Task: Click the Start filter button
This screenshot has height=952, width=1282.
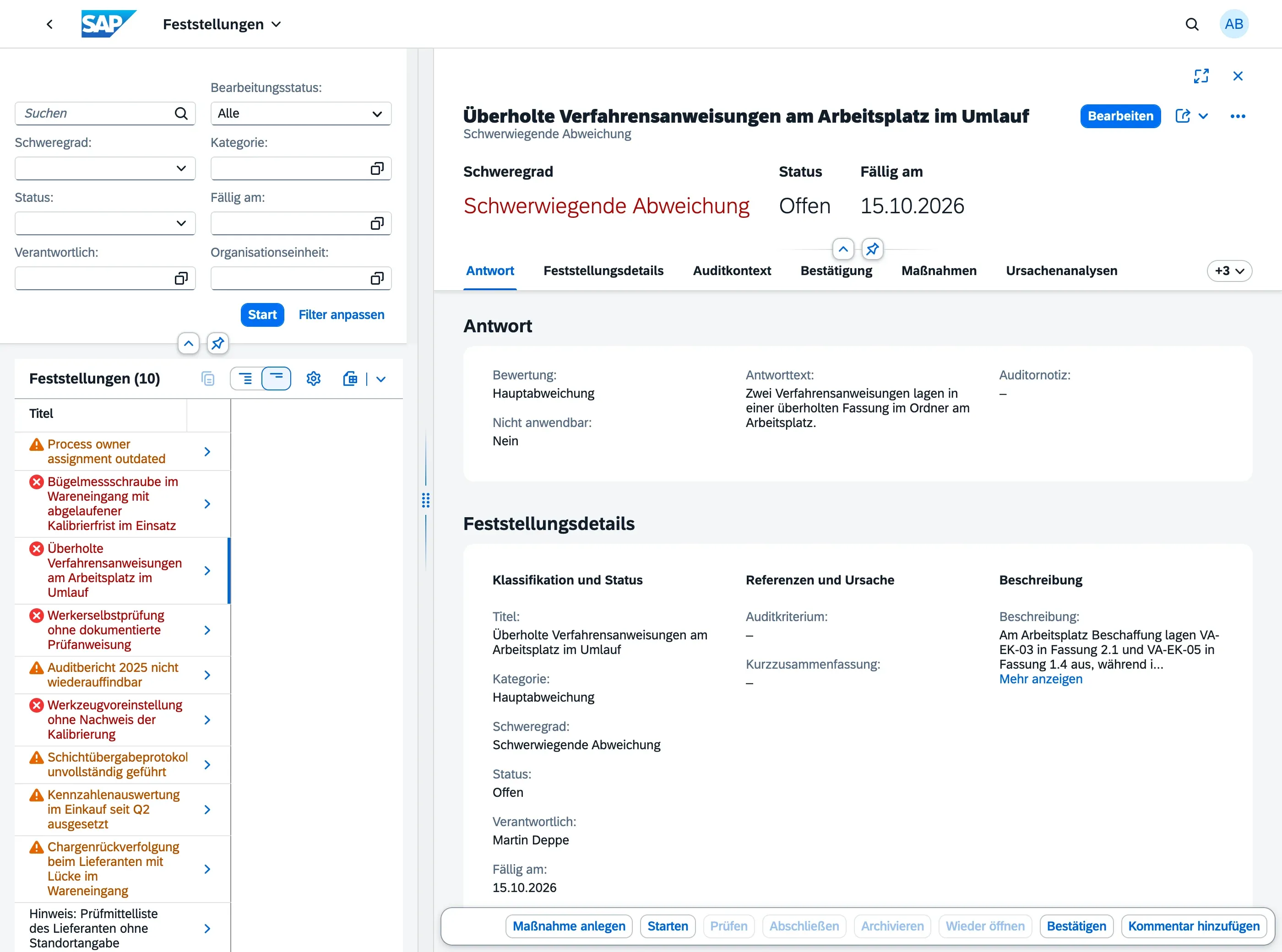Action: (262, 314)
